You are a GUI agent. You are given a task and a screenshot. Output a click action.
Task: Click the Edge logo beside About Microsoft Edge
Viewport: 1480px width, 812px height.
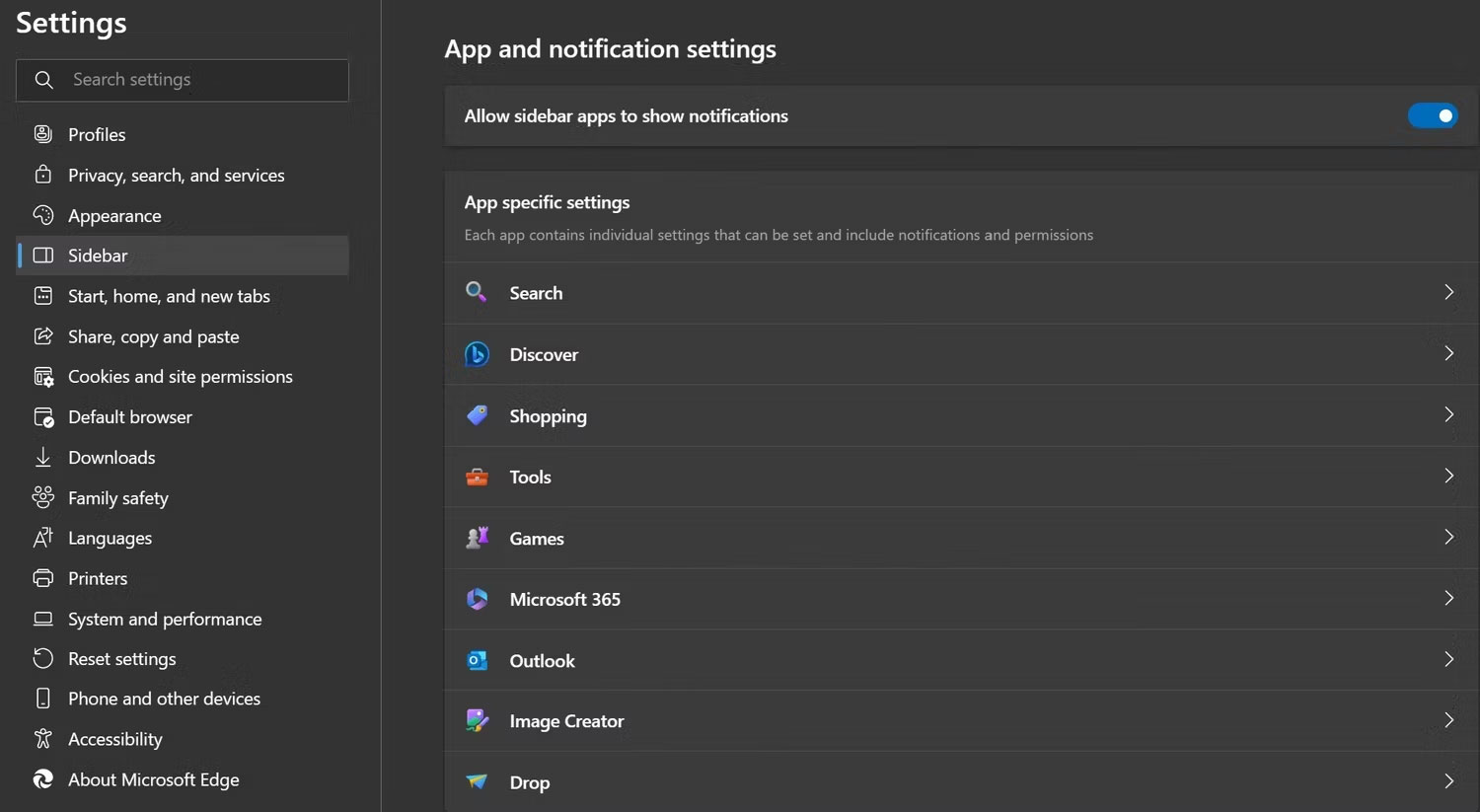[43, 779]
